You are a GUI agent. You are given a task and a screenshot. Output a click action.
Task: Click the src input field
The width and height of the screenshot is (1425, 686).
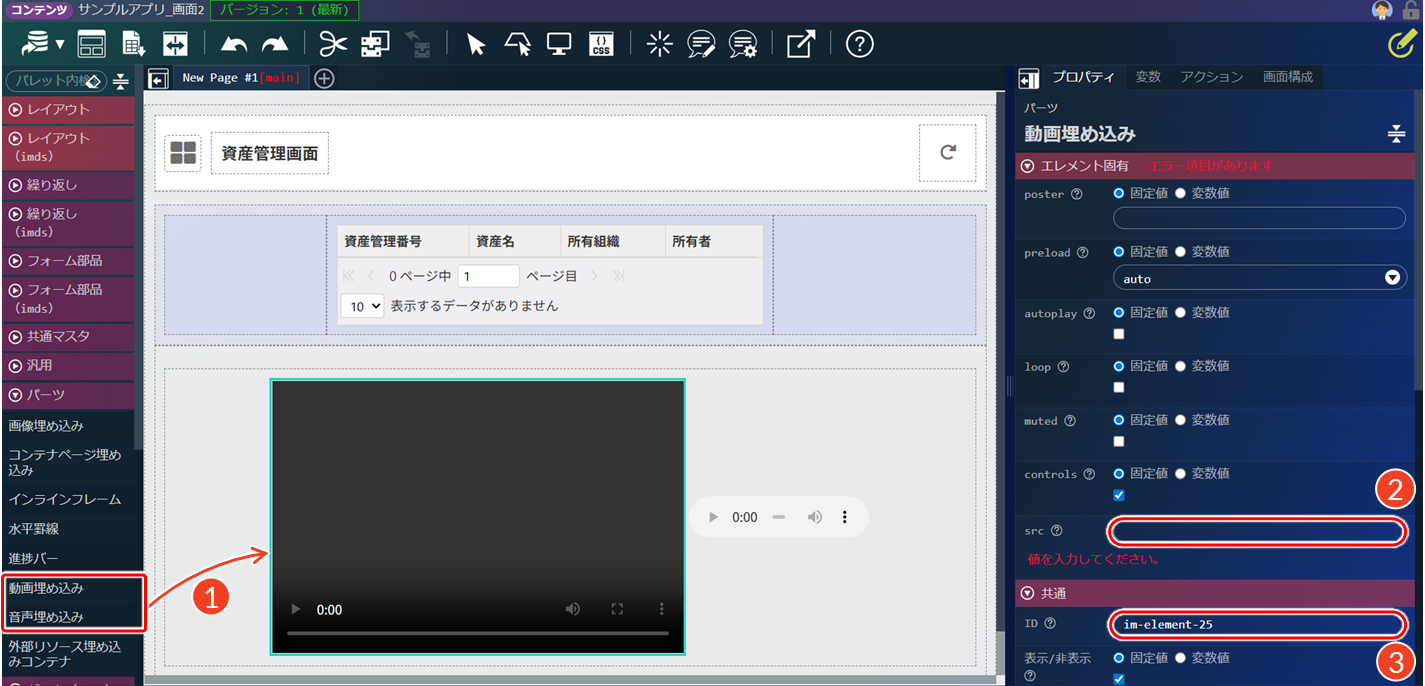pos(1258,532)
